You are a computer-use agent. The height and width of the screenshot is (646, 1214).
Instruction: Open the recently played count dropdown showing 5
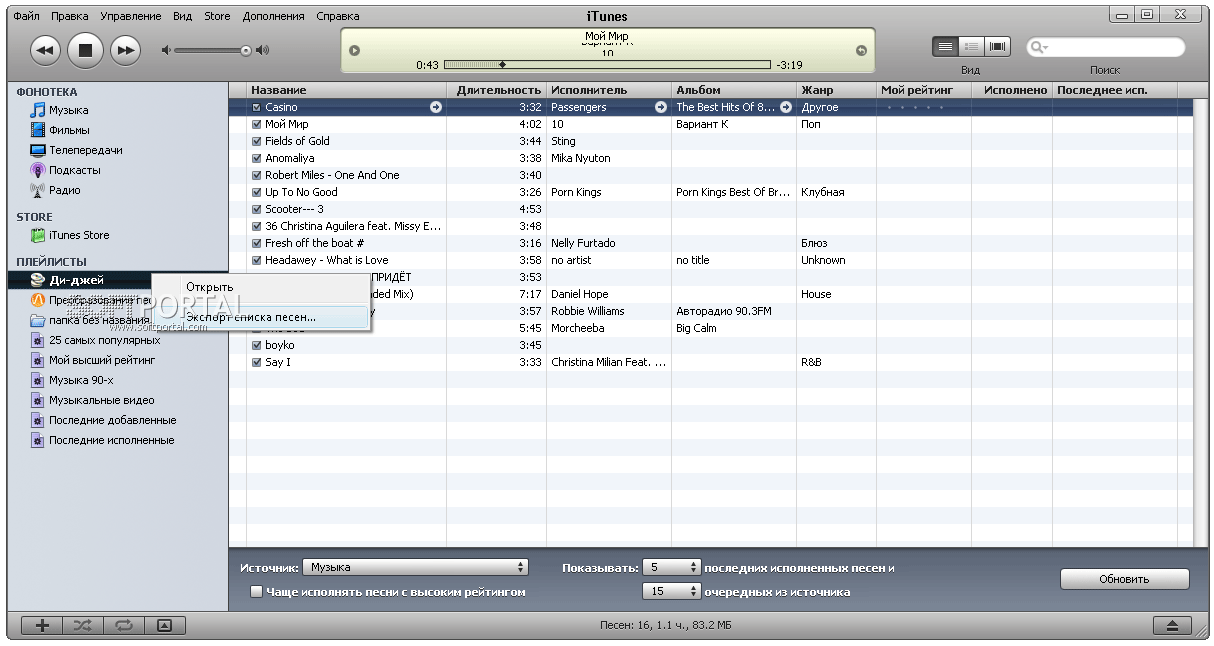pos(672,567)
